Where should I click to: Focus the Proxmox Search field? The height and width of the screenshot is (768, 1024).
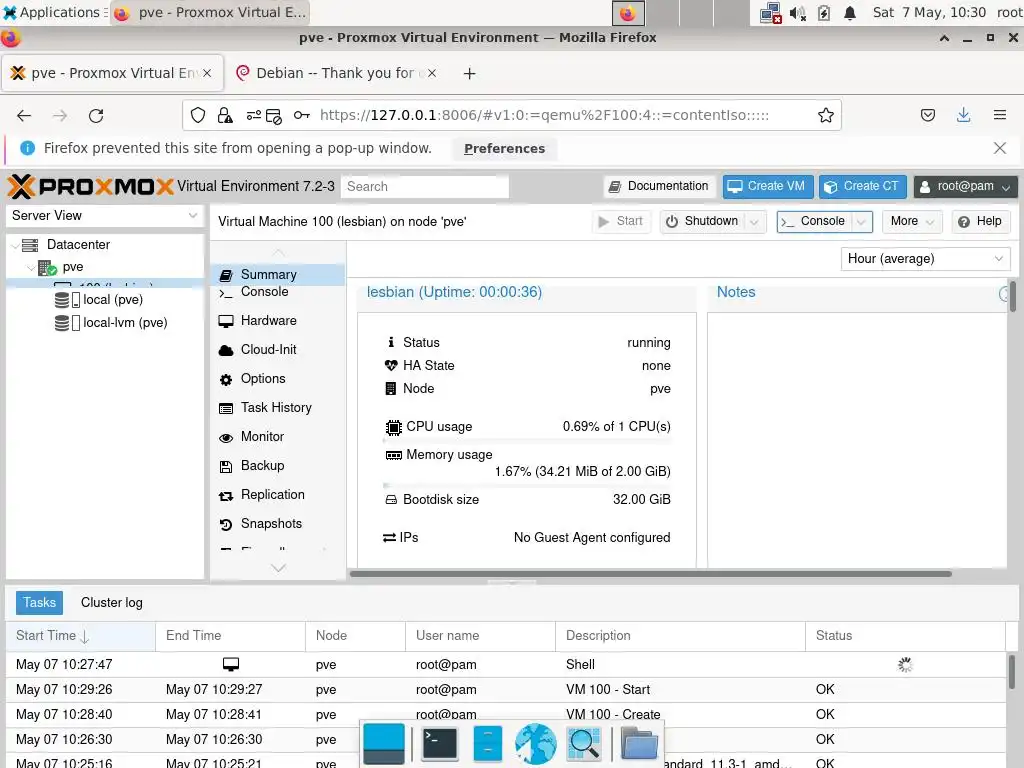pos(424,187)
